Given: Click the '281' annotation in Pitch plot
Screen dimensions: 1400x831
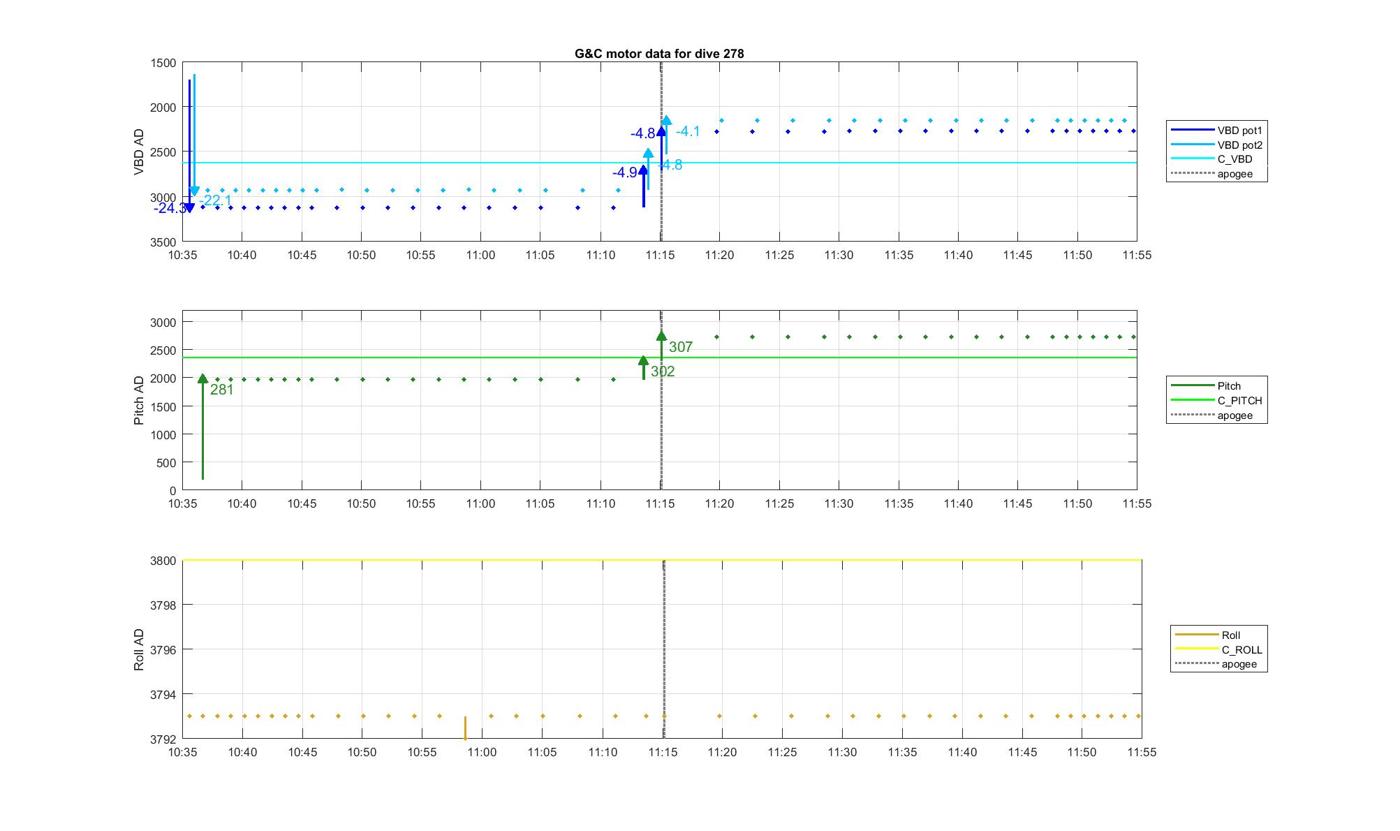Looking at the screenshot, I should (x=222, y=390).
